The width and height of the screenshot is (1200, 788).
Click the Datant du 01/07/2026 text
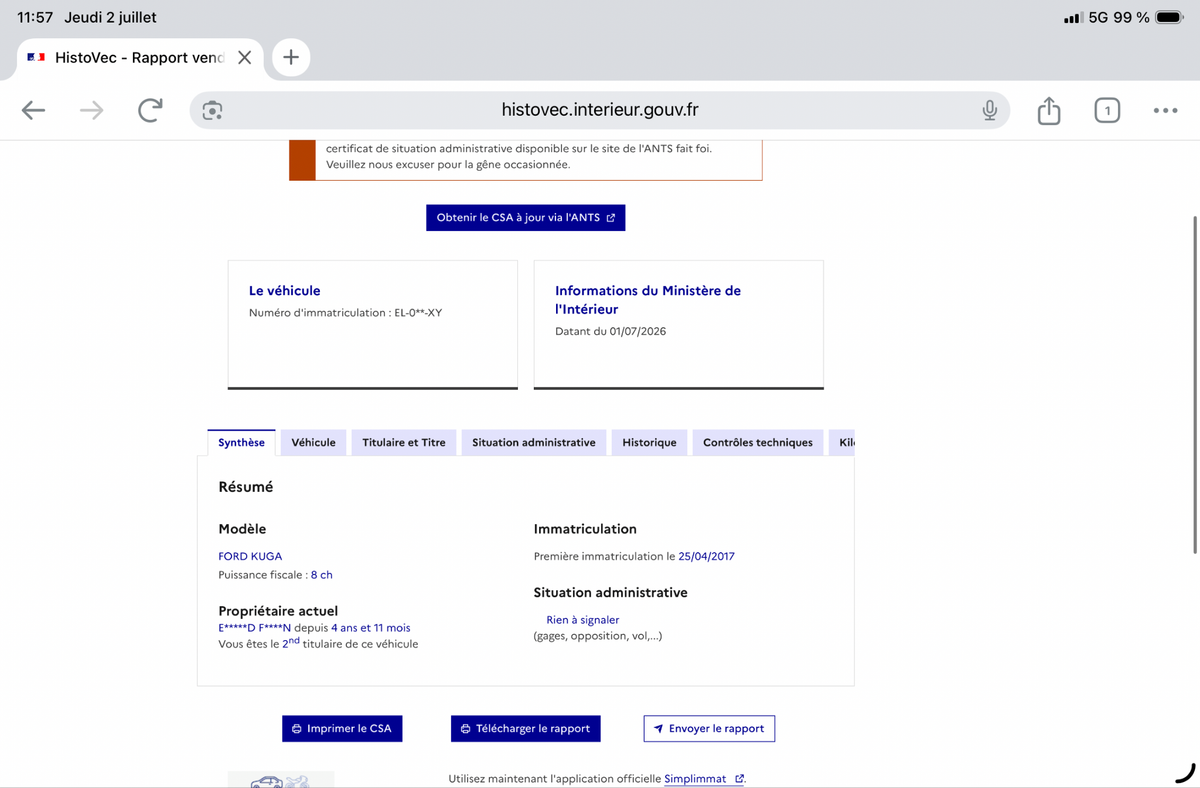(610, 331)
